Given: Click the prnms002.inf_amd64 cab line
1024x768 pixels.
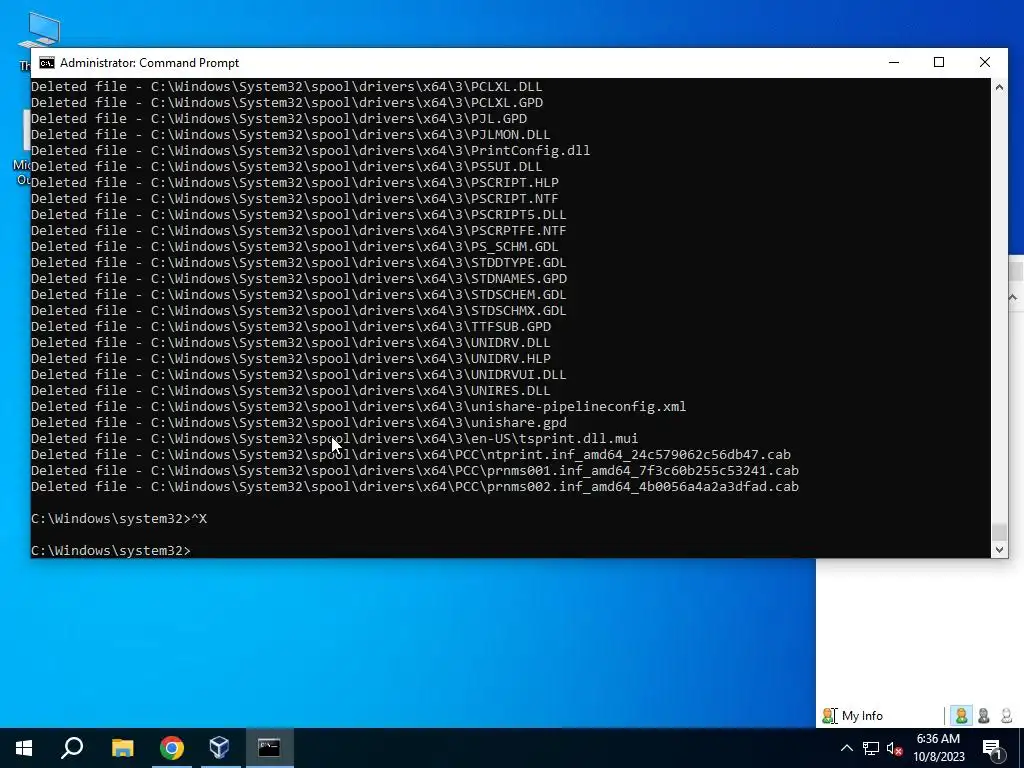Looking at the screenshot, I should coord(415,487).
